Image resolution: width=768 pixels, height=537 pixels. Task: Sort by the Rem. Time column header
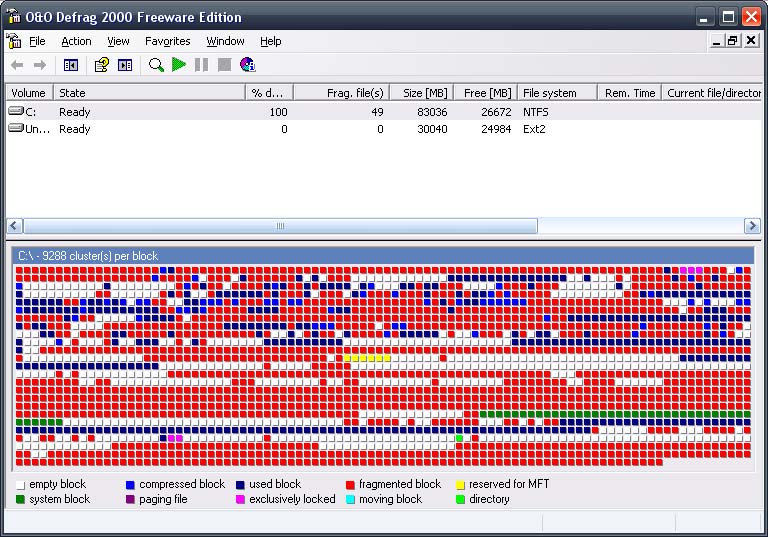click(x=629, y=93)
